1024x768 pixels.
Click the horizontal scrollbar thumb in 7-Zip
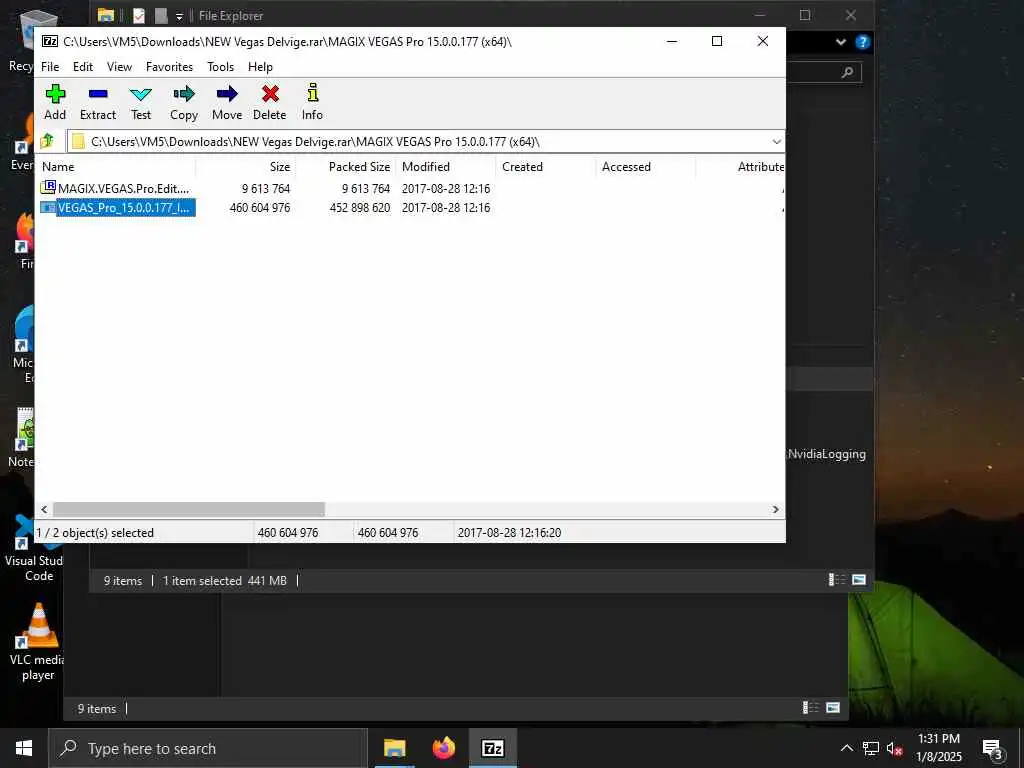click(189, 509)
